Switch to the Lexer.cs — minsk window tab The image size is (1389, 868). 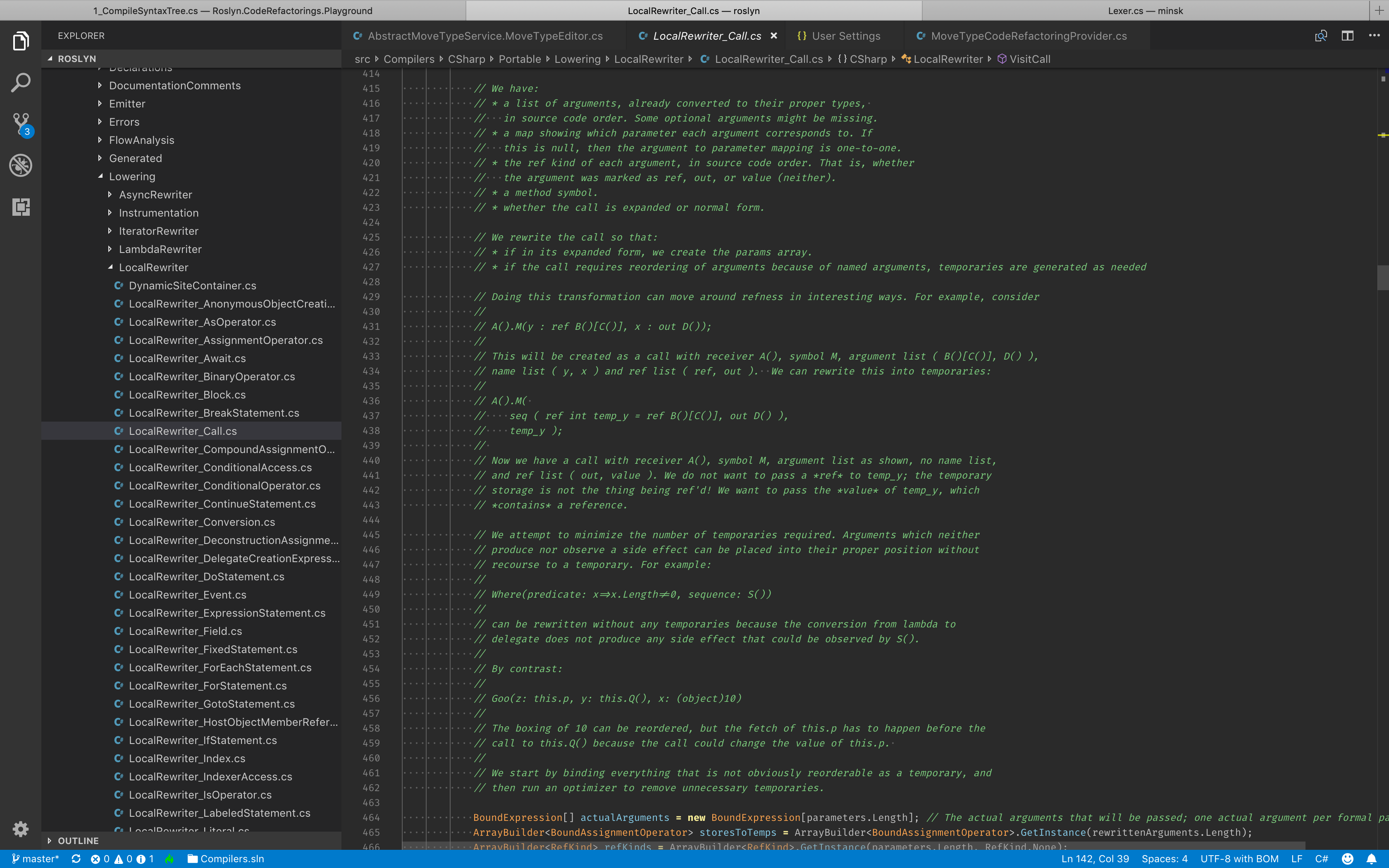pos(1145,10)
